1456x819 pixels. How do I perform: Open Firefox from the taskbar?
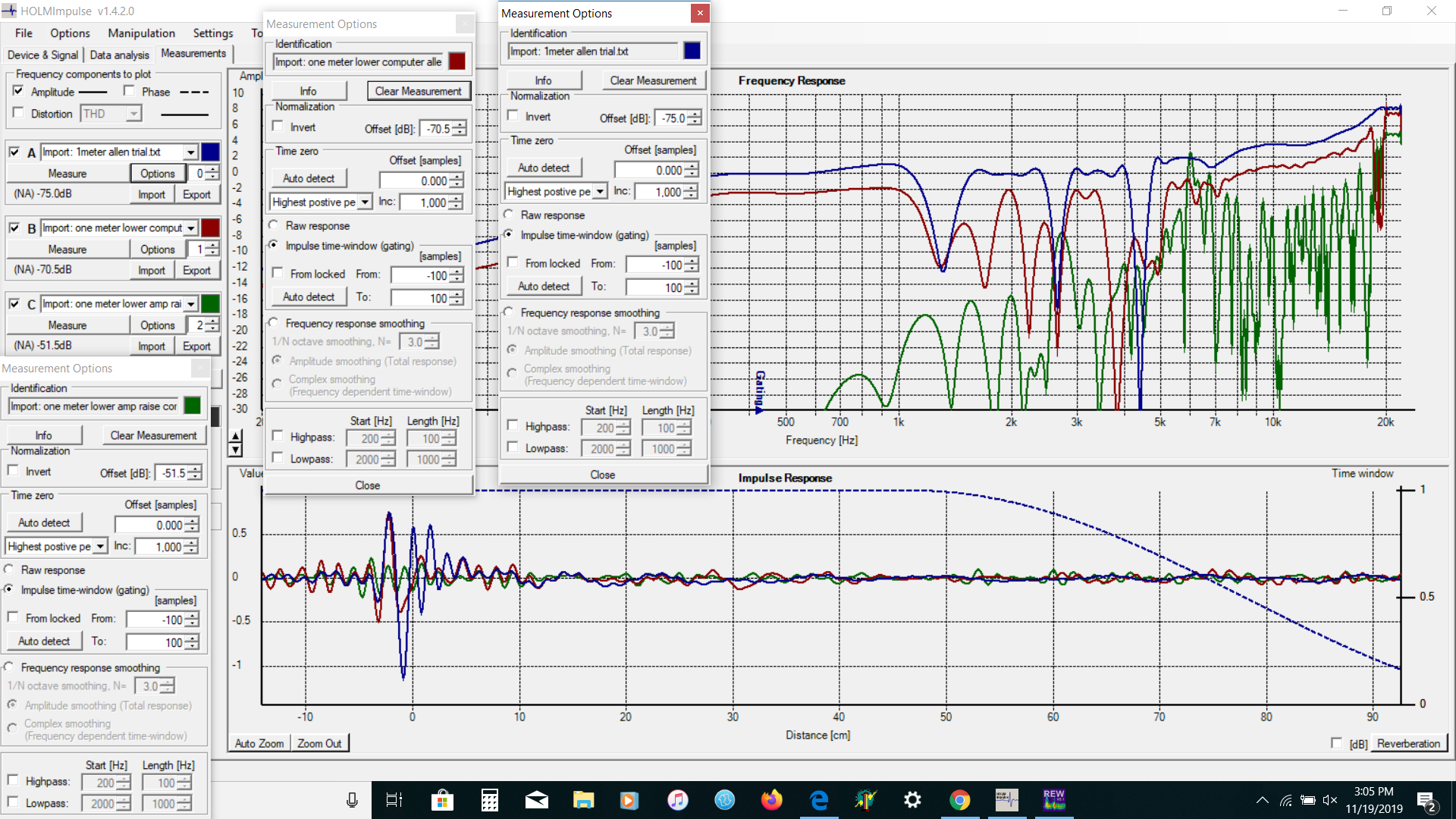coord(772,800)
